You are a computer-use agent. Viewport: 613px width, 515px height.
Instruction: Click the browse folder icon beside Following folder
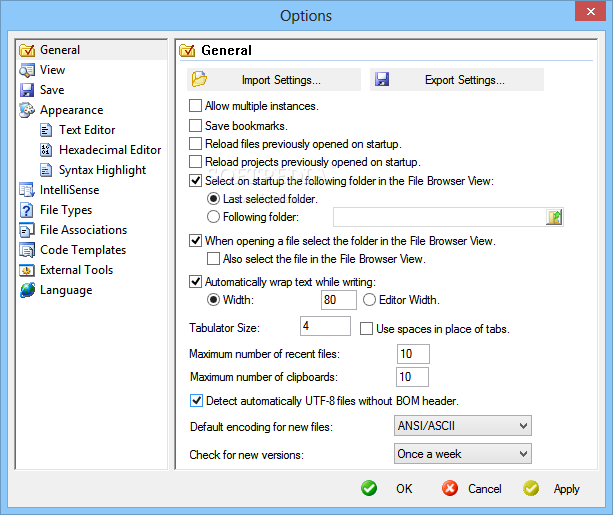coord(554,217)
